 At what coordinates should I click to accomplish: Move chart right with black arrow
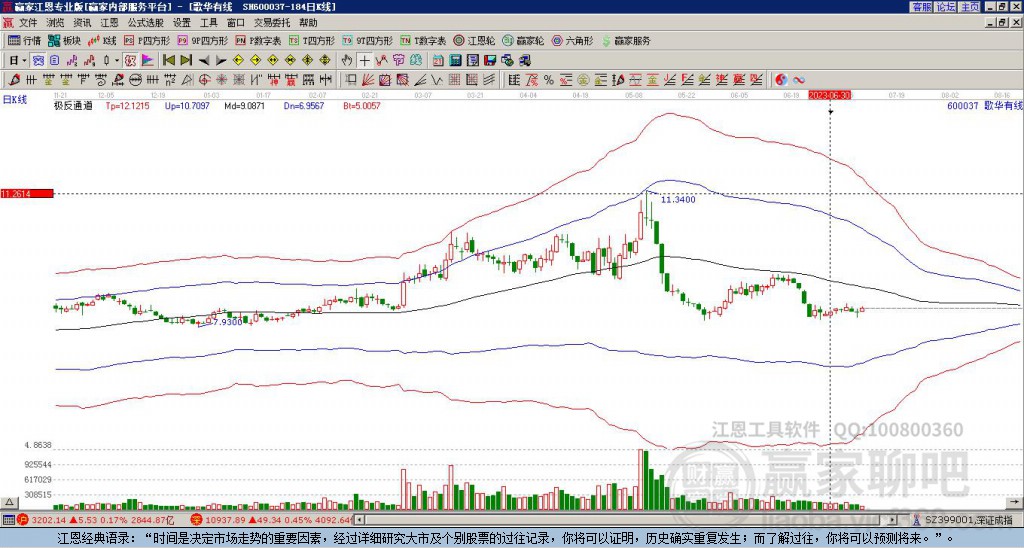click(x=221, y=60)
